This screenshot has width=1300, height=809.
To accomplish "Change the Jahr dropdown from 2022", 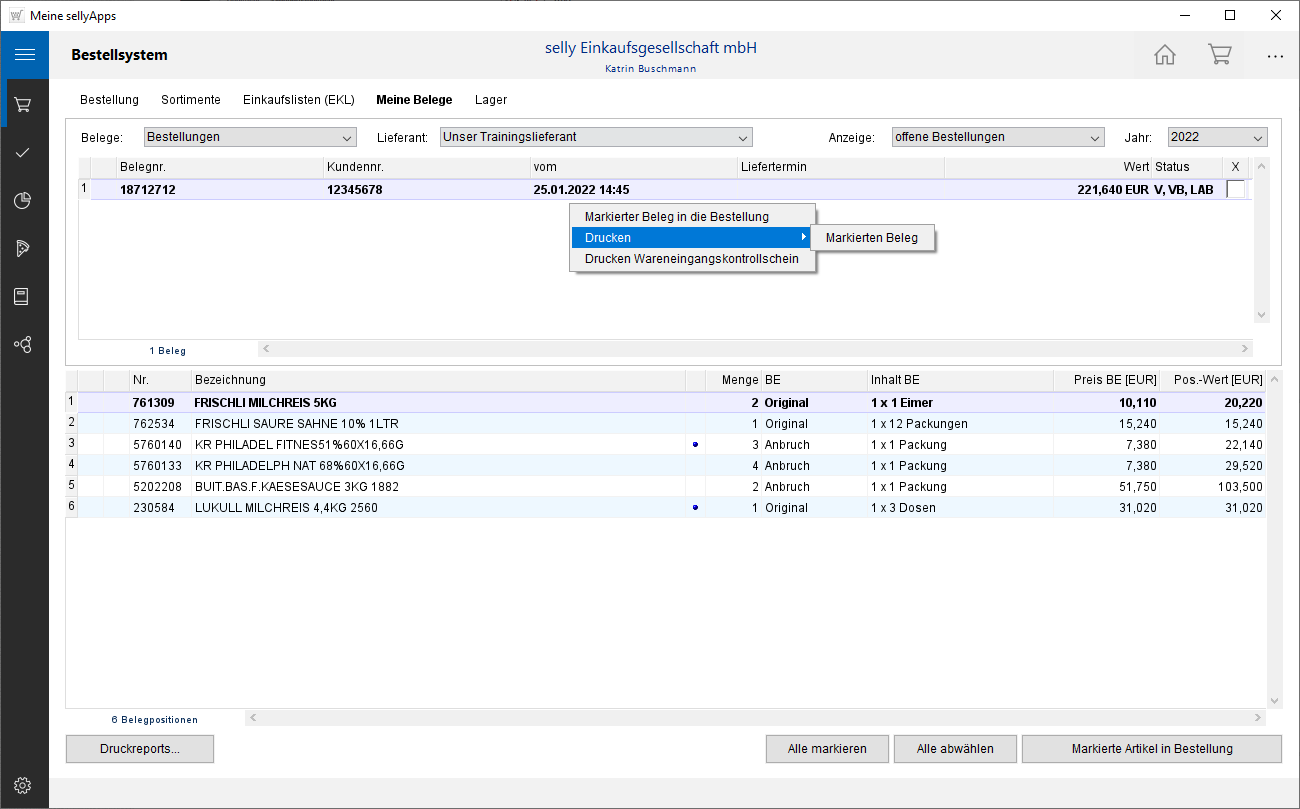I will tap(1217, 137).
